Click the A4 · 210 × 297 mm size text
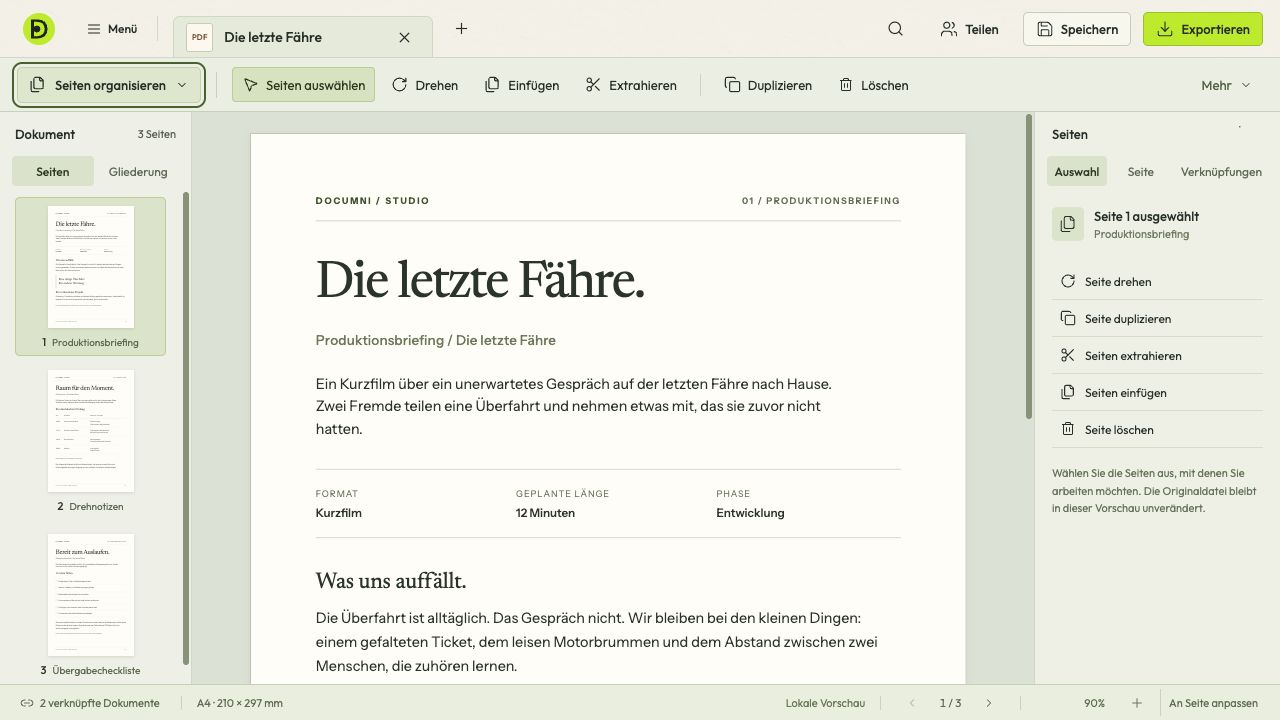 pyautogui.click(x=240, y=703)
